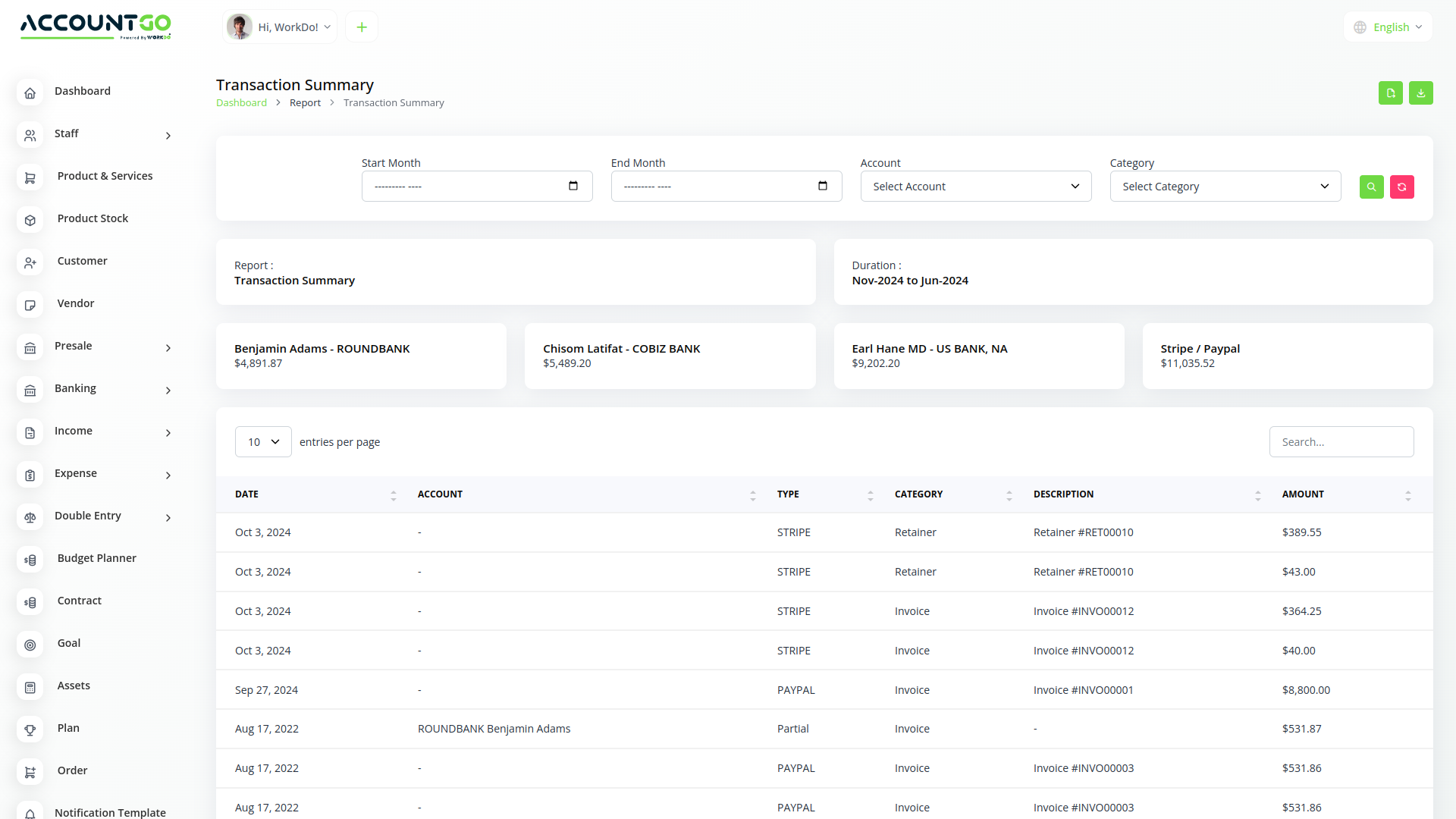Click the Report breadcrumb link
Viewport: 1456px width, 819px height.
305,102
